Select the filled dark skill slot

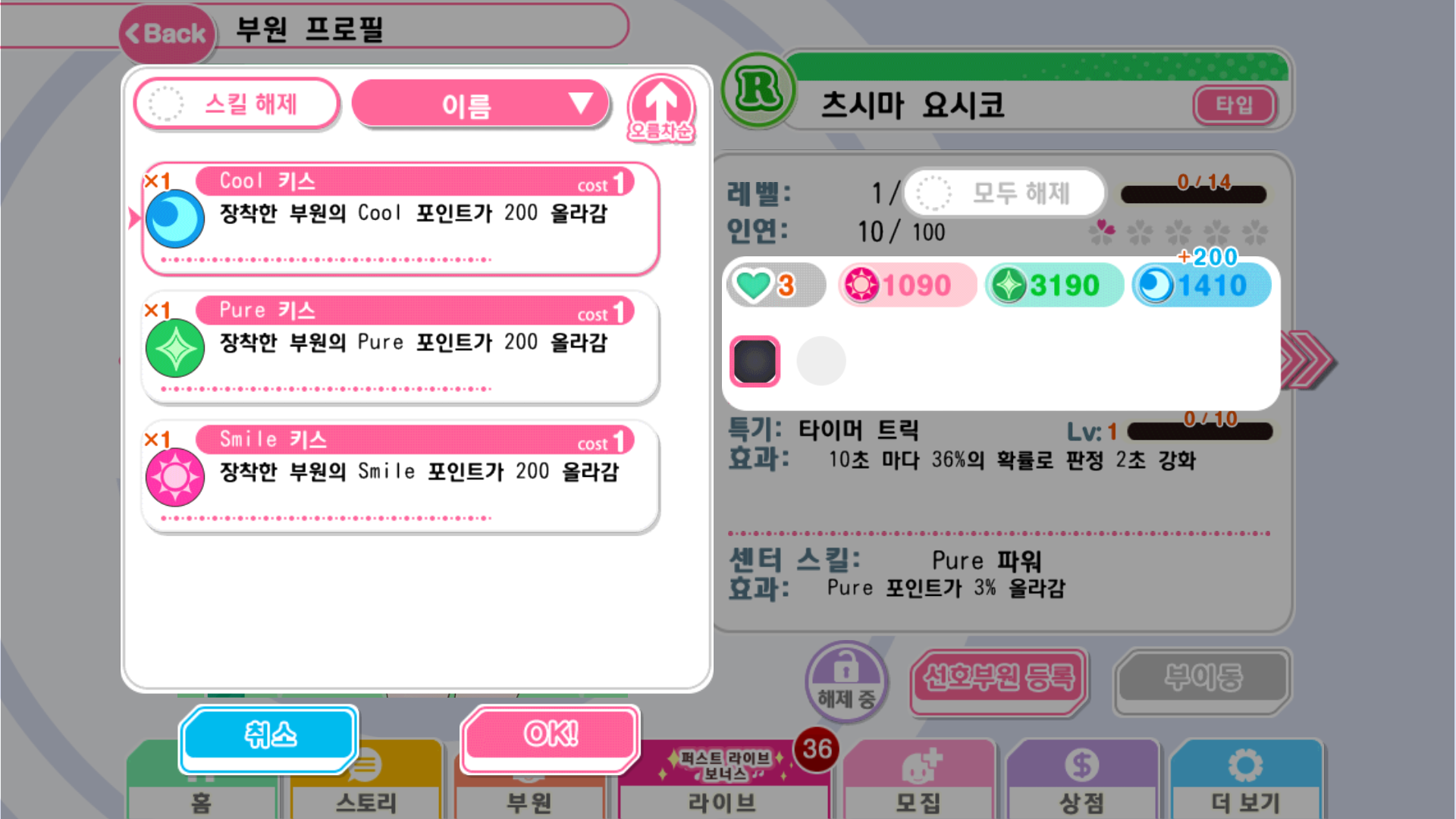click(x=755, y=361)
